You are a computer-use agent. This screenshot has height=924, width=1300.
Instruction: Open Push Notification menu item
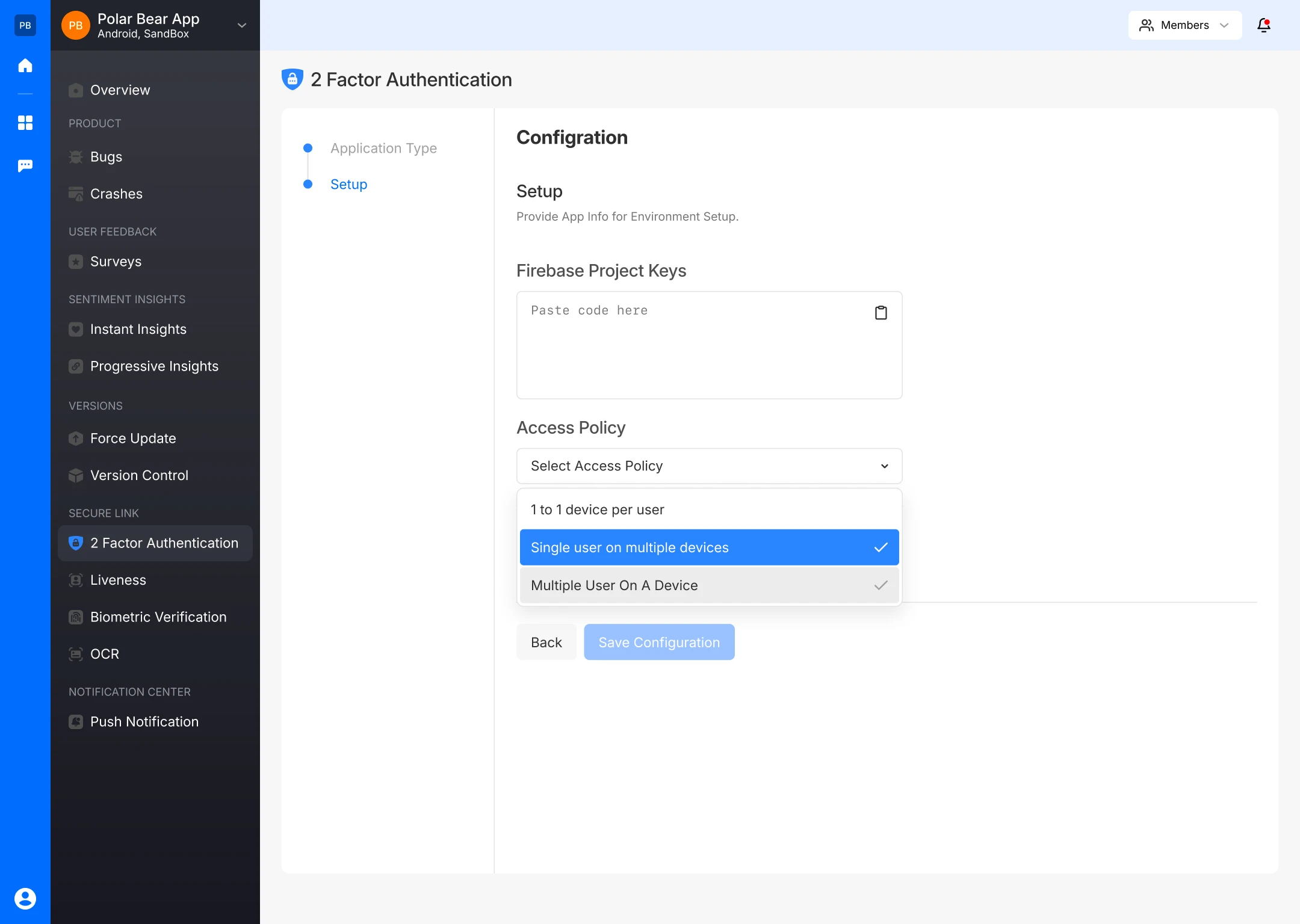click(x=144, y=722)
